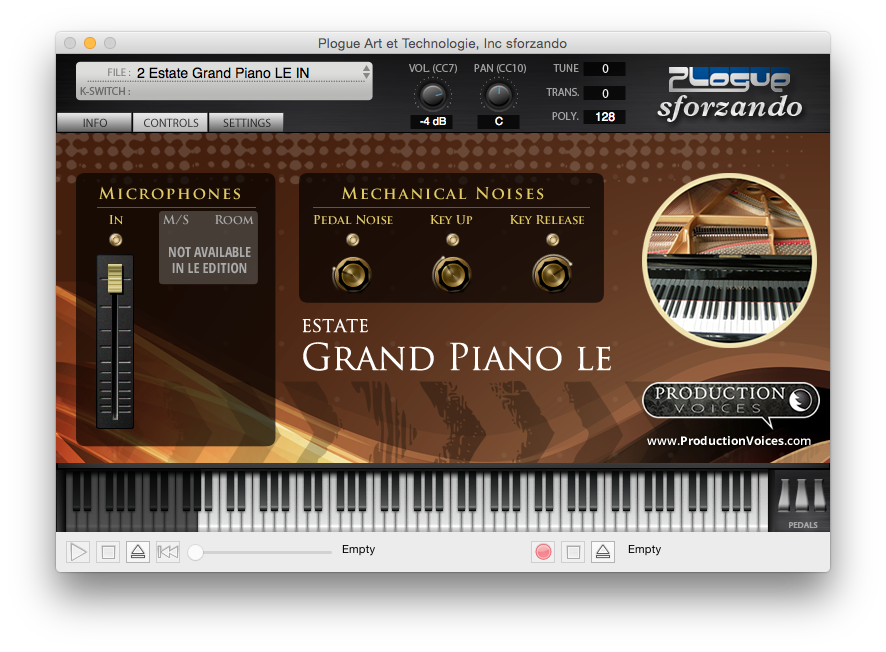Click the Plogue sforzando logo

point(729,94)
